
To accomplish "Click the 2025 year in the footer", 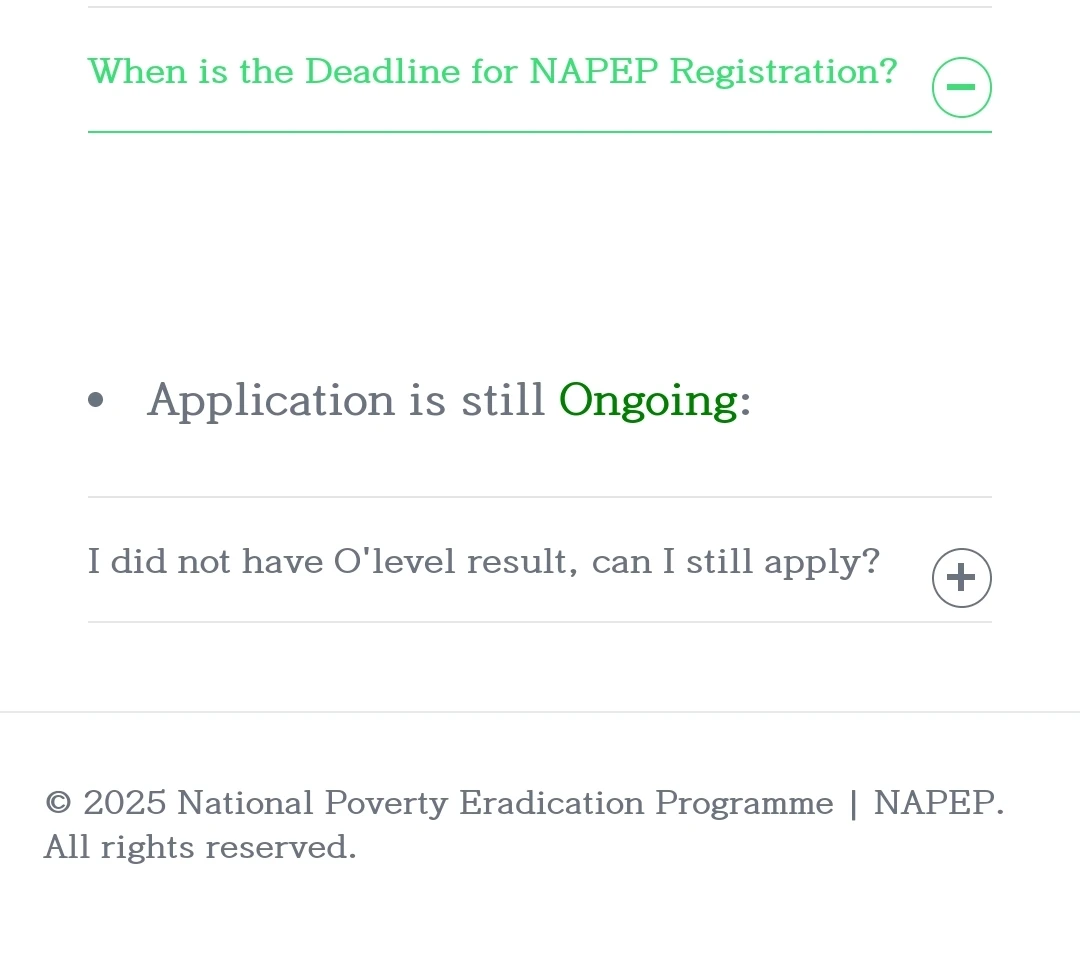I will tap(125, 803).
